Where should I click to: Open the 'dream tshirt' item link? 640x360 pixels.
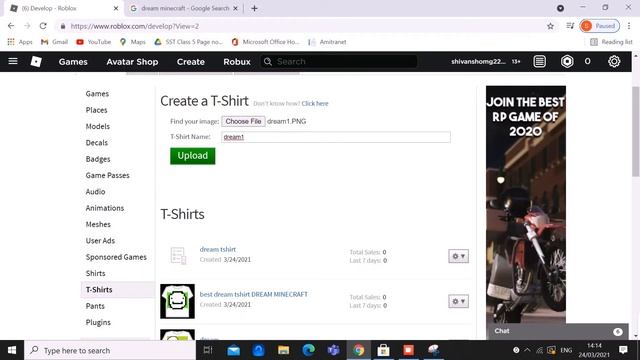click(218, 249)
